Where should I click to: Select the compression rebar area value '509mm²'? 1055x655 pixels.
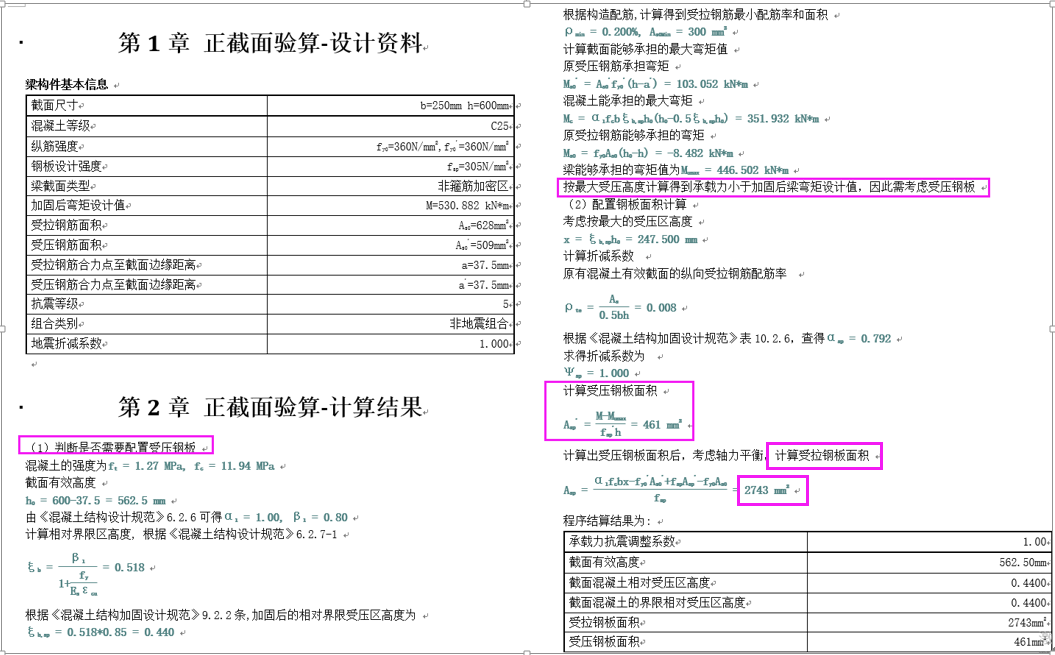coord(493,245)
